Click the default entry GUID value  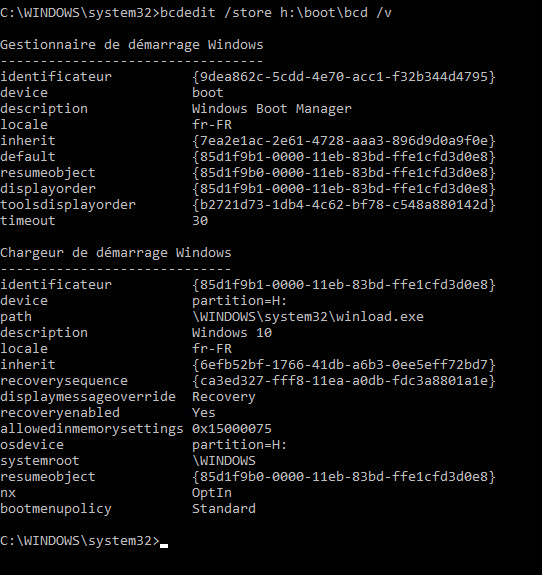click(344, 157)
